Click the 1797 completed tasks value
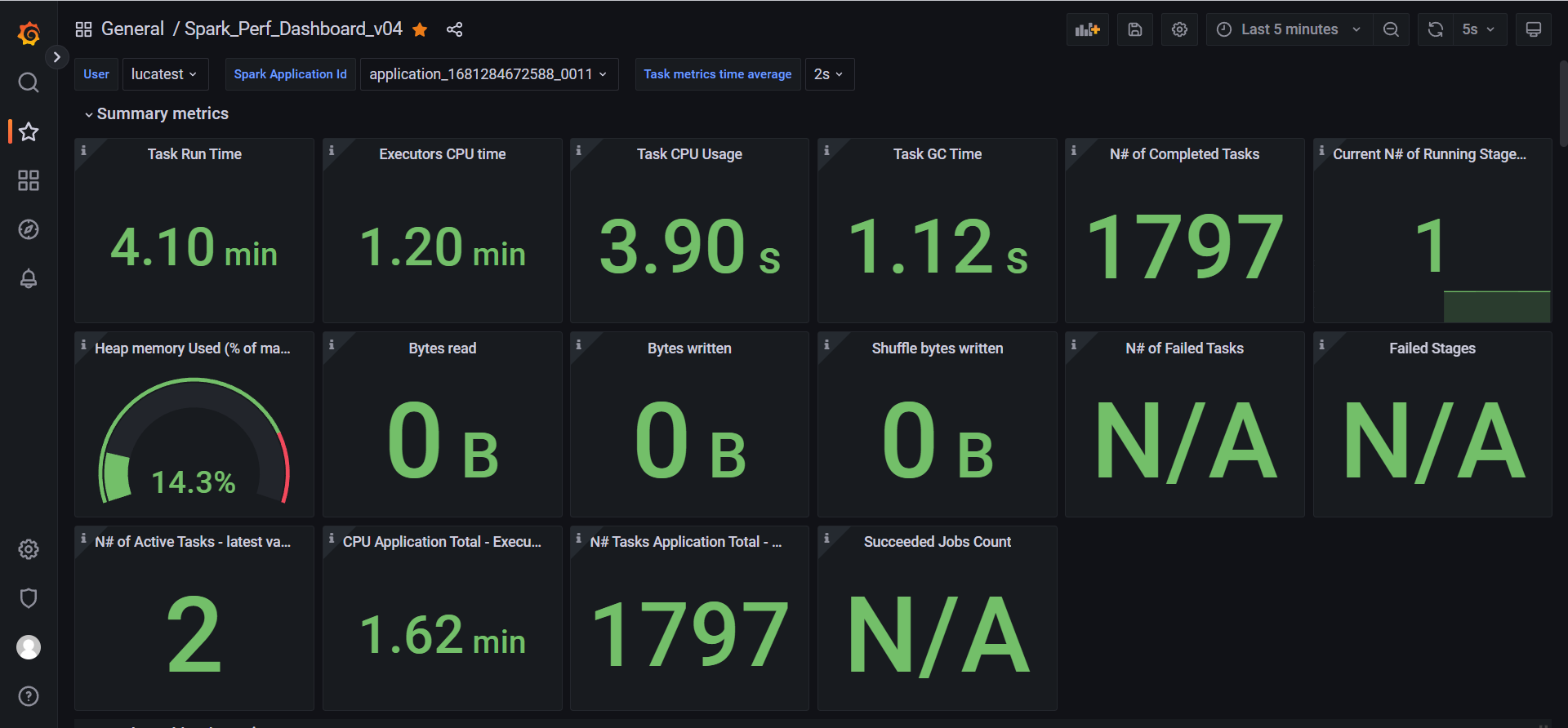This screenshot has width=1568, height=728. (1185, 246)
